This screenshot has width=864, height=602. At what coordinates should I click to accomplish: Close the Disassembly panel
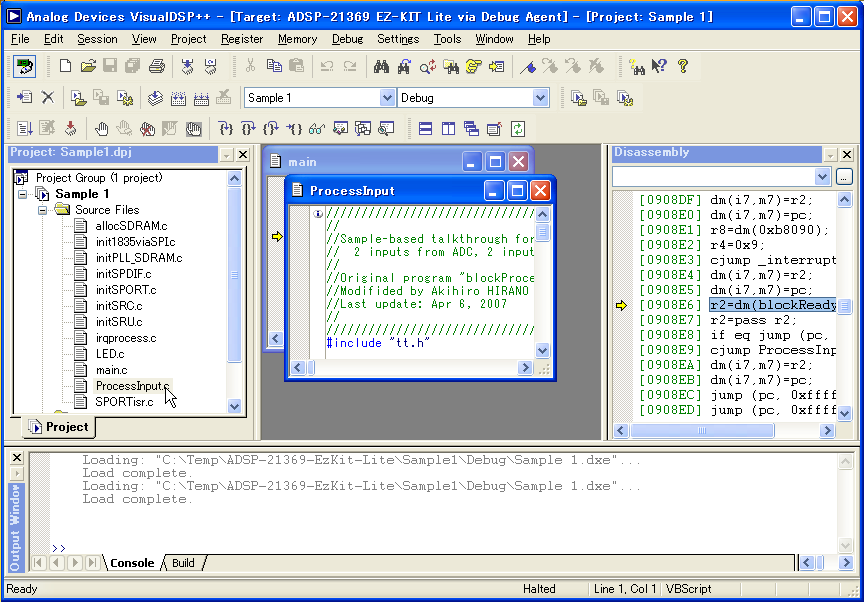[847, 155]
